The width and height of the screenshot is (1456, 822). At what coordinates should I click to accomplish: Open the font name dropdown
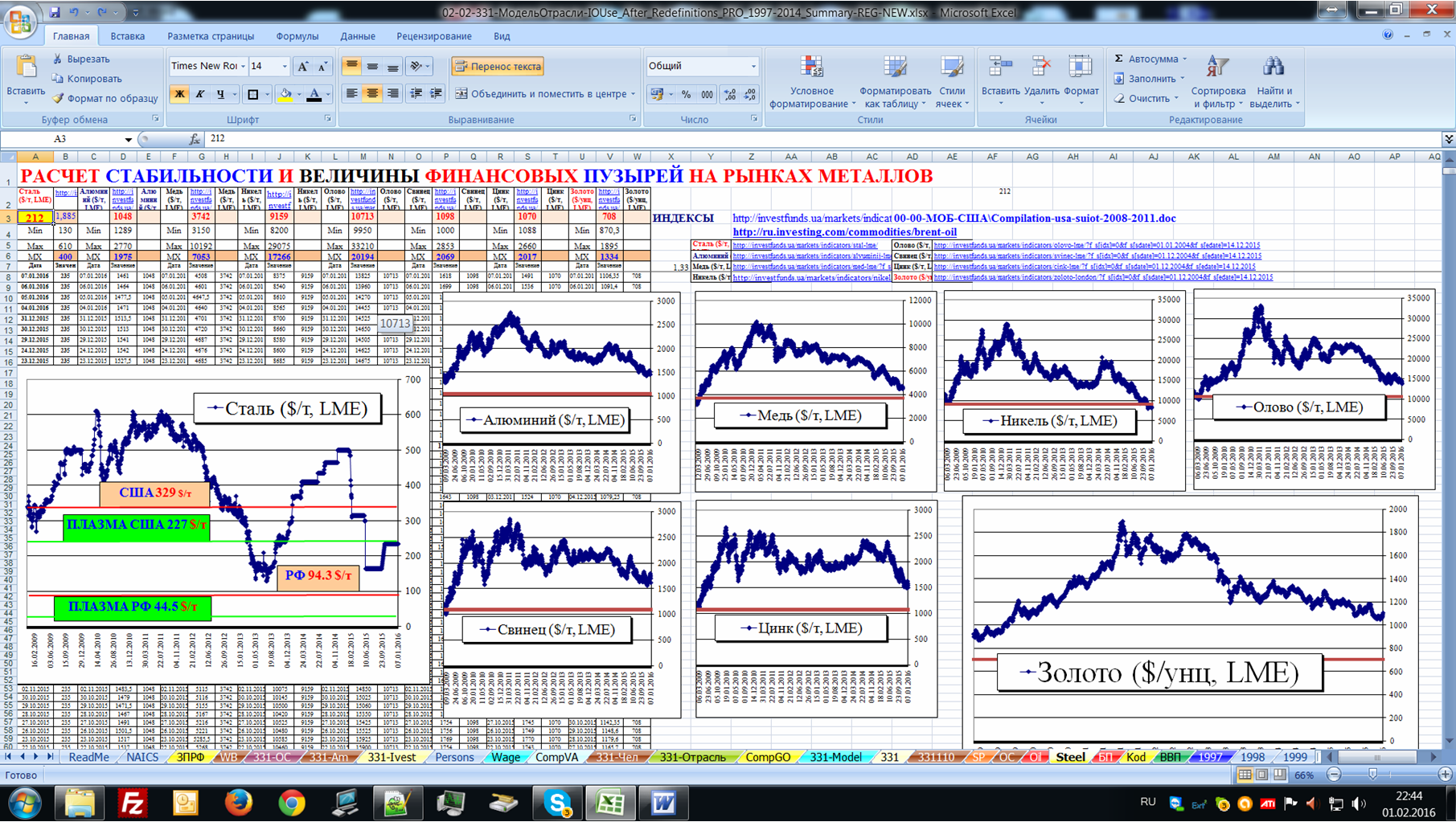243,67
